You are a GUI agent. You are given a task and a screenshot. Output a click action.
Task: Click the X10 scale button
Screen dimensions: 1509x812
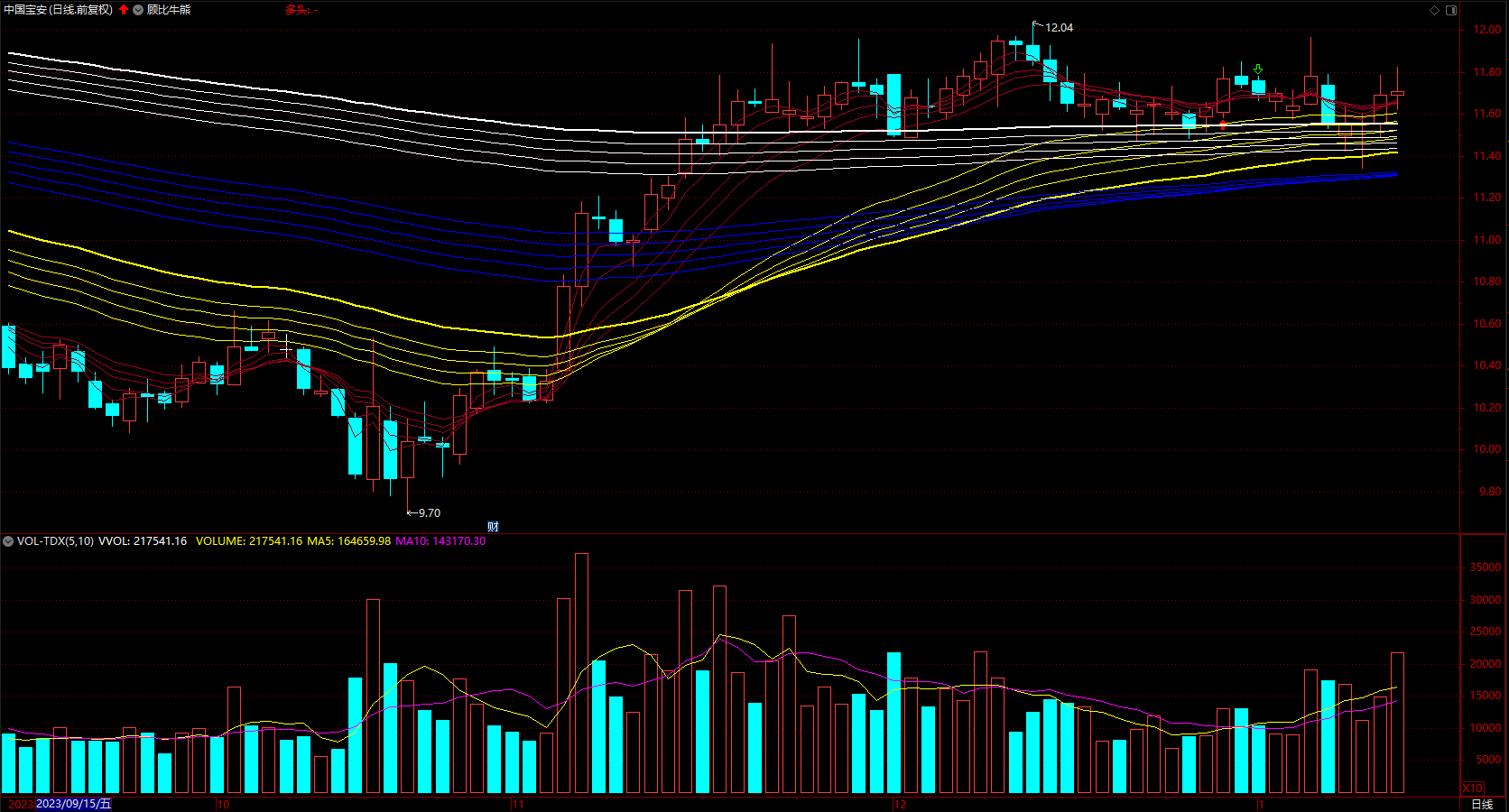[x=1472, y=788]
